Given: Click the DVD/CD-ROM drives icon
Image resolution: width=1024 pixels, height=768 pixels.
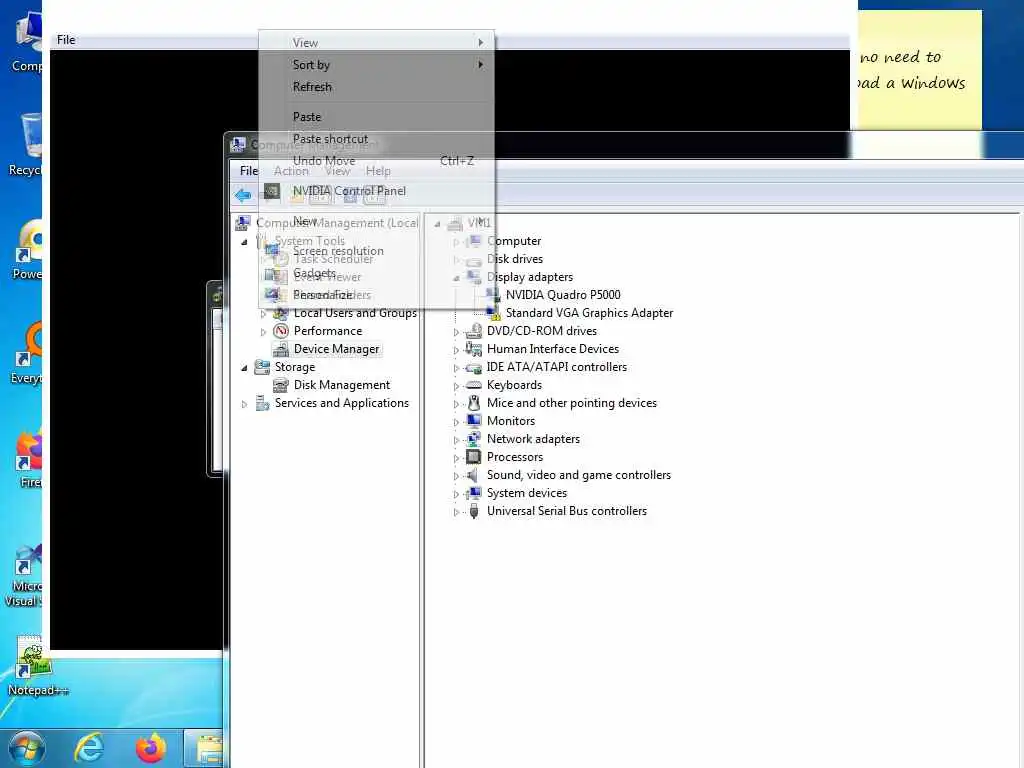Looking at the screenshot, I should [x=473, y=331].
